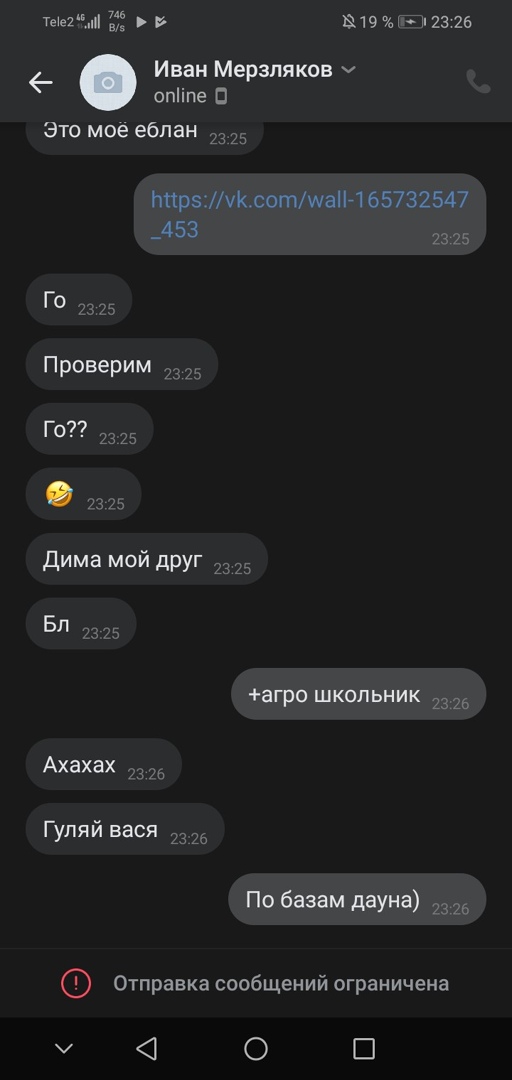Viewport: 512px width, 1080px height.
Task: Open recent apps with the square button
Action: click(x=364, y=1048)
